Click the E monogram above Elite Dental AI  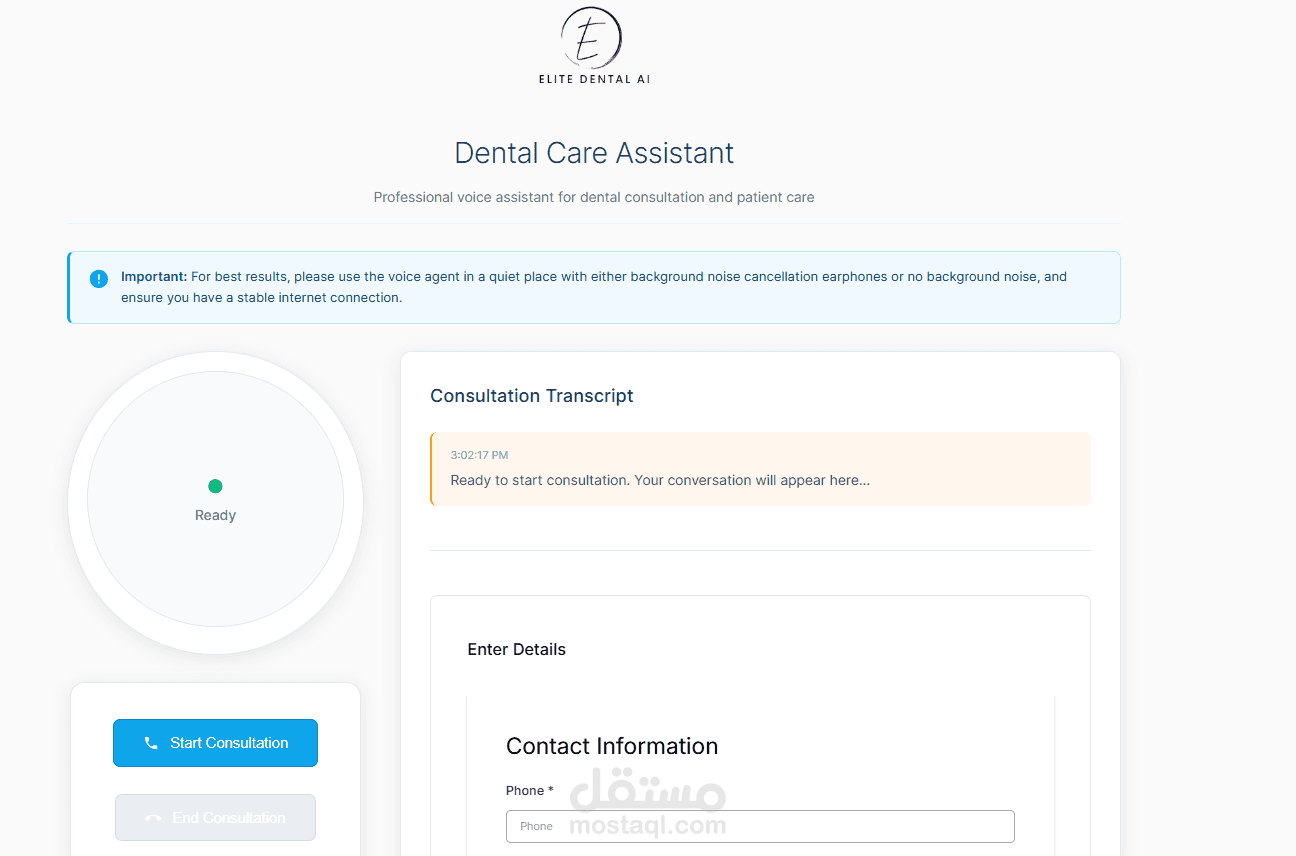point(589,38)
